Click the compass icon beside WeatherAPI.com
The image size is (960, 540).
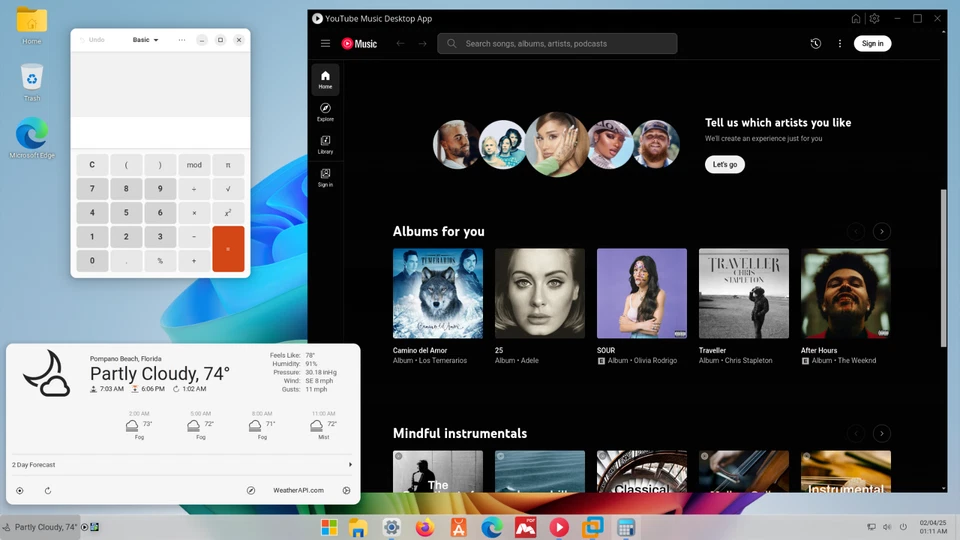(251, 490)
